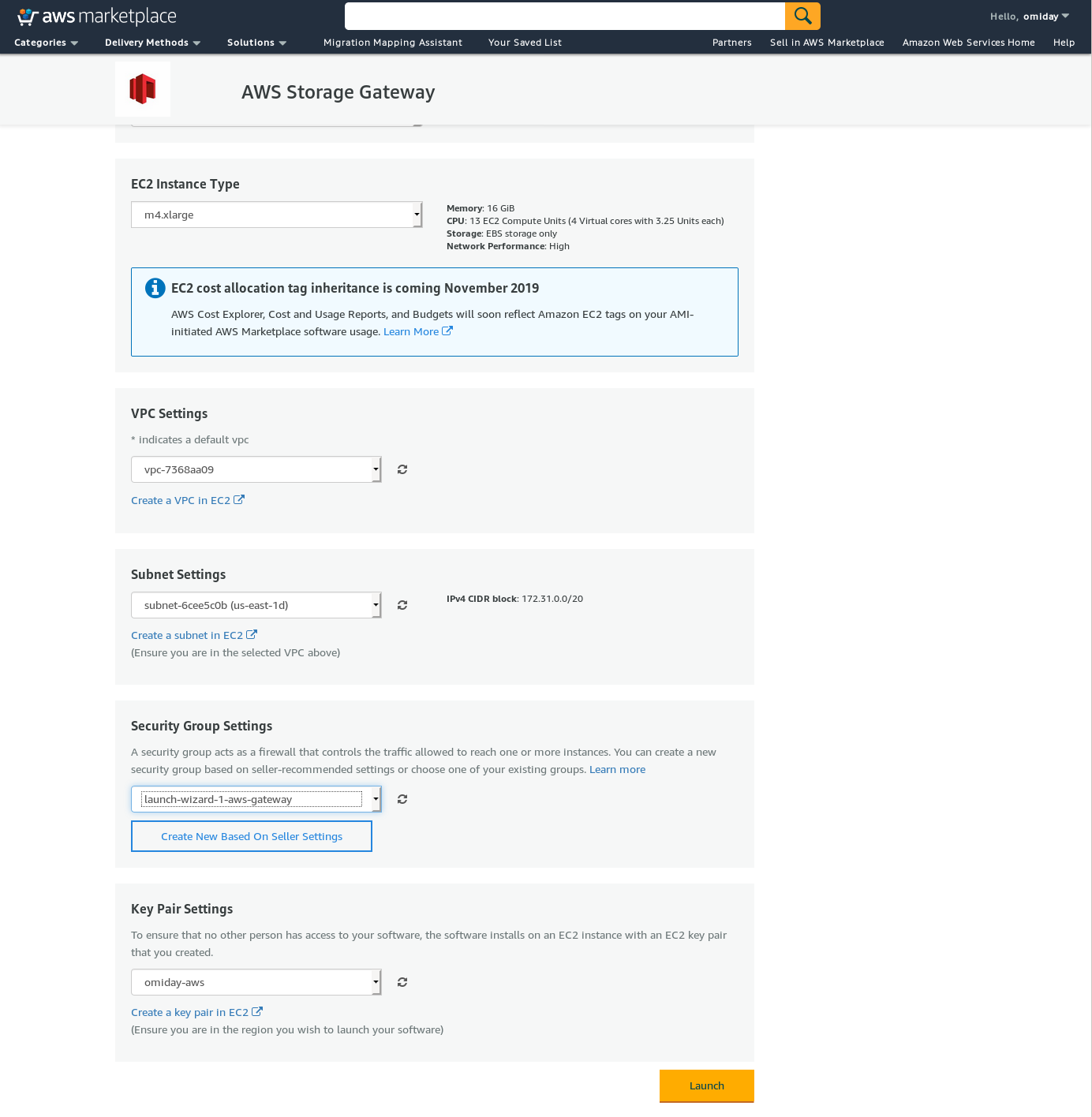The height and width of the screenshot is (1117, 1092).
Task: Refresh the VPC list
Action: pos(402,469)
